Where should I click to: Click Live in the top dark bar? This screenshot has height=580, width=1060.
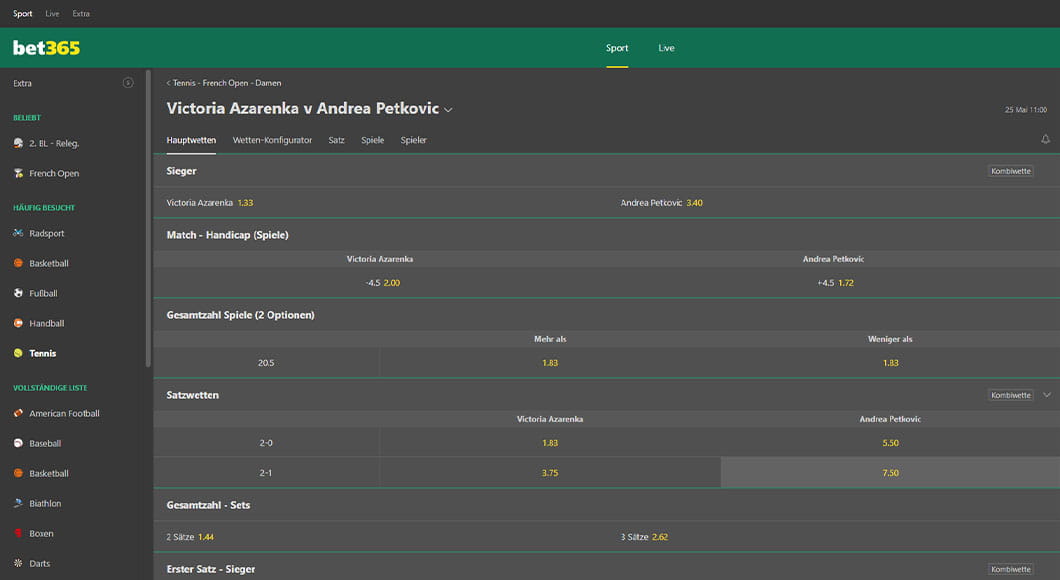[x=52, y=14]
